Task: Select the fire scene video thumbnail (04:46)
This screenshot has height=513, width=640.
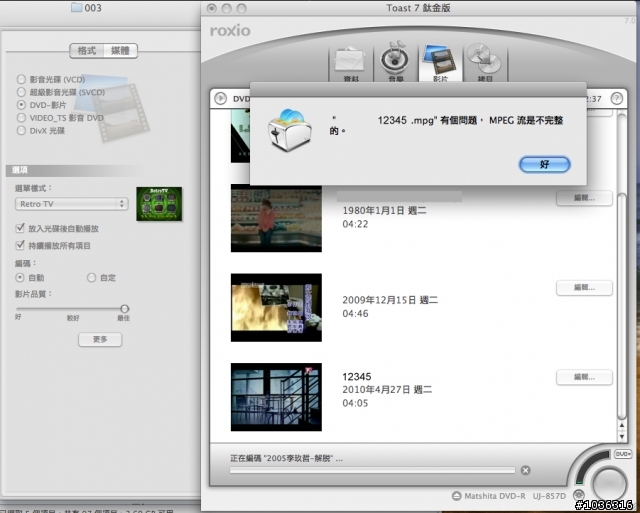Action: pos(276,307)
